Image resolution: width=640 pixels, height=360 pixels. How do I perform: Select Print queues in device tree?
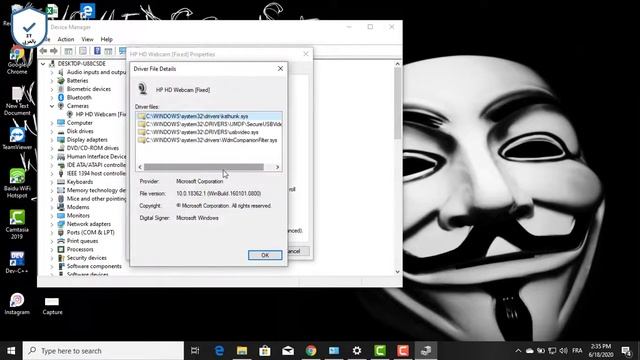(x=82, y=241)
